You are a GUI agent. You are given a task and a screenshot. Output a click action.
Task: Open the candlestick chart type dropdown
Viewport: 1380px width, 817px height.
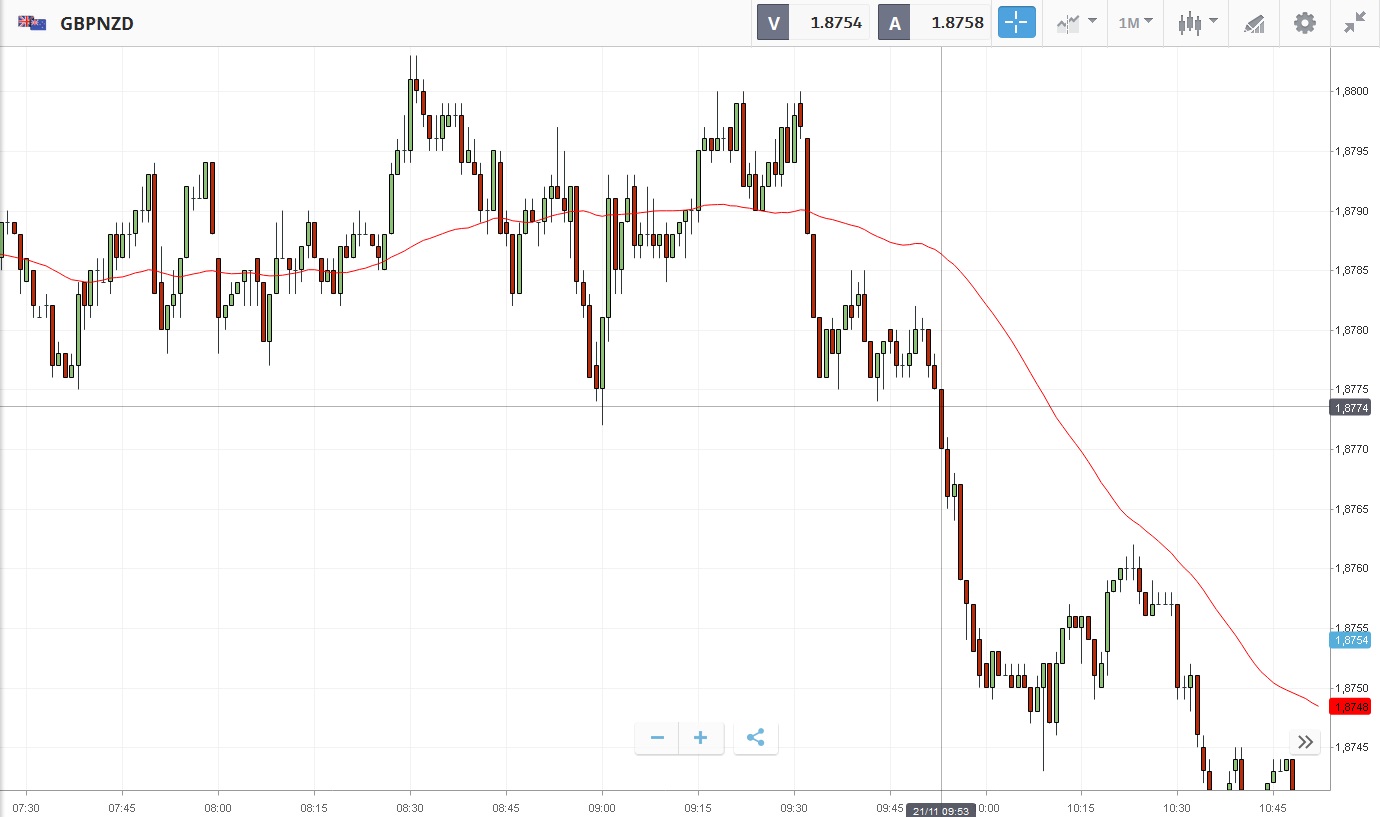pyautogui.click(x=1196, y=23)
